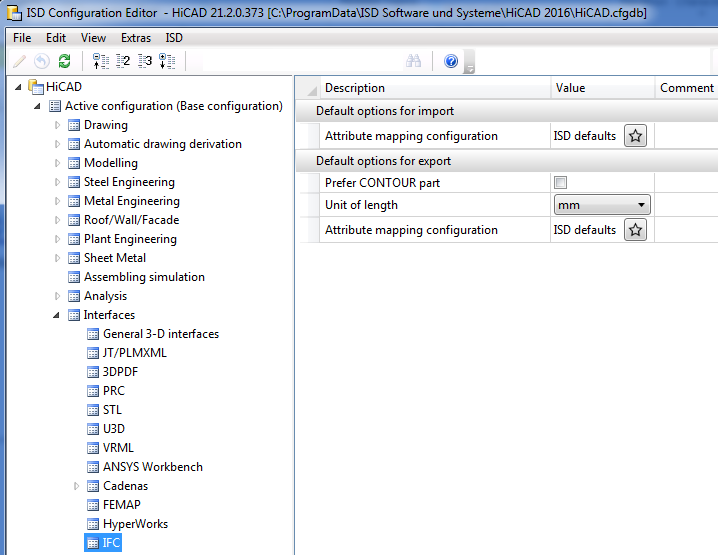
Task: Open the Edit menu
Action: coord(56,38)
